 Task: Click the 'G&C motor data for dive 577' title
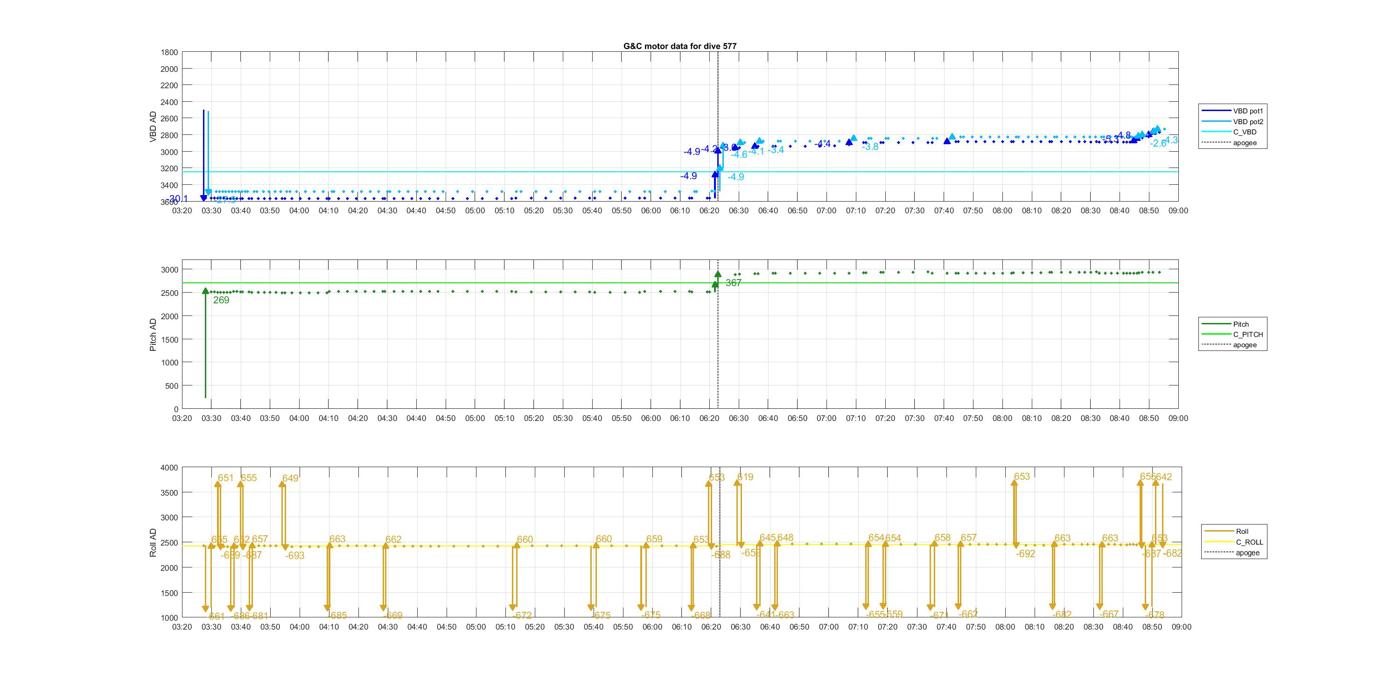[x=680, y=46]
